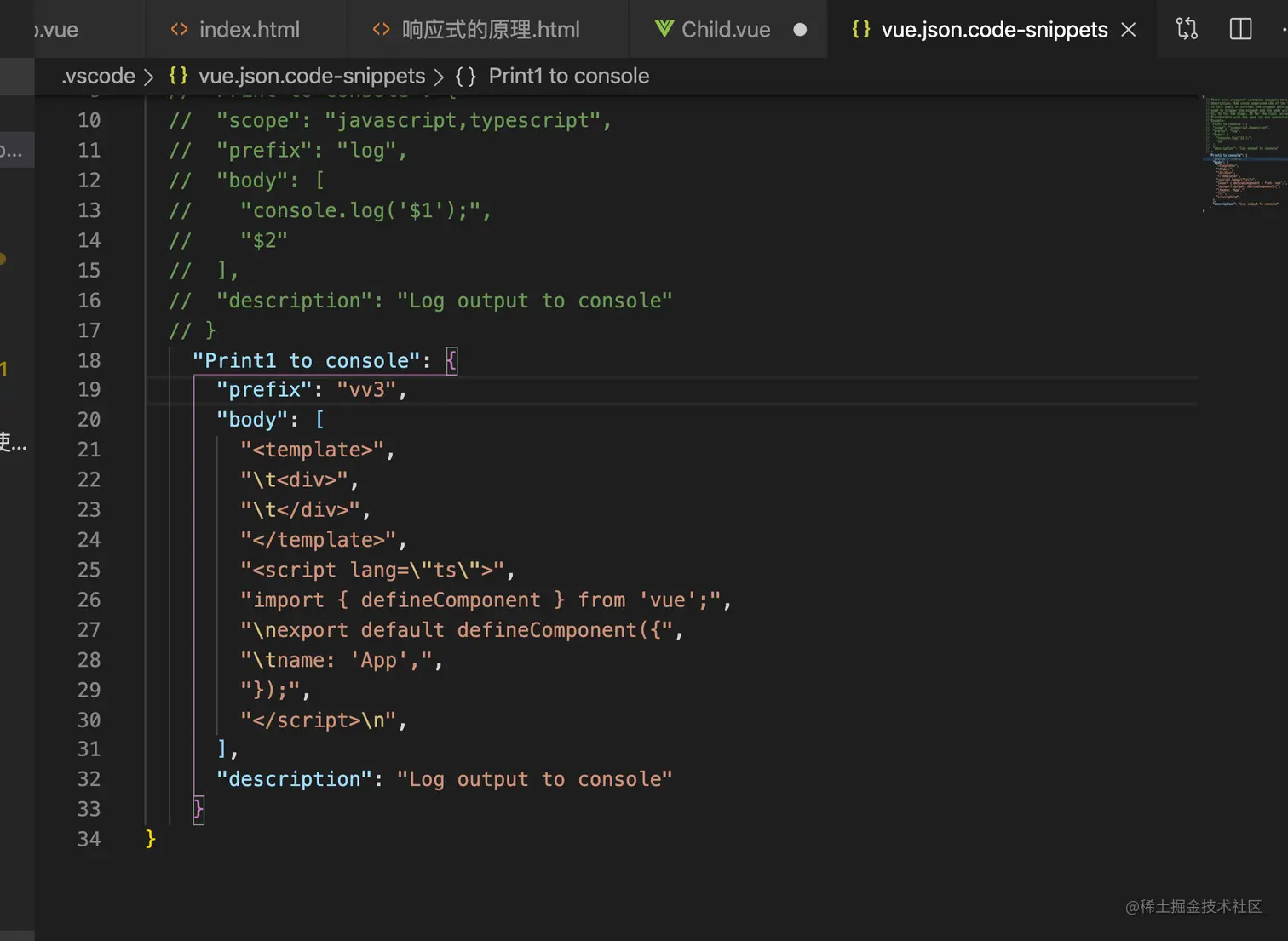Switch to the 响应式的原理.html tab
The width and height of the screenshot is (1288, 941).
click(x=490, y=30)
